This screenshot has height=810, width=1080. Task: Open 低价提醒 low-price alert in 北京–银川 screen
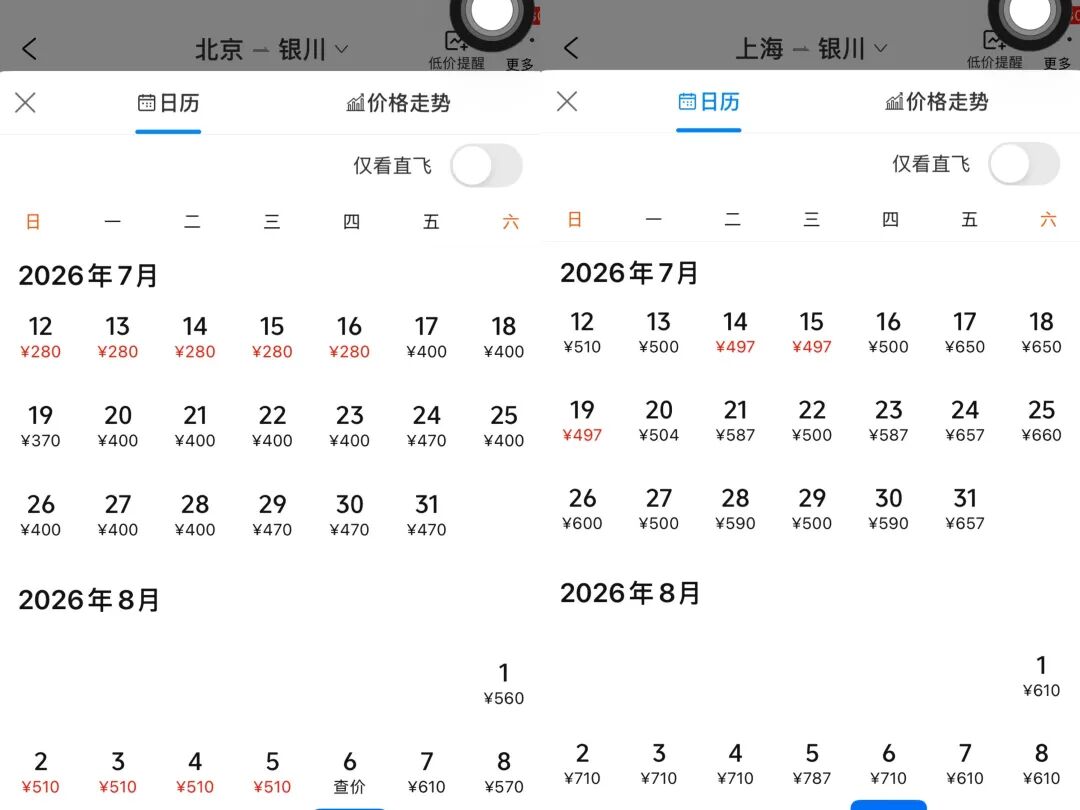click(x=456, y=50)
